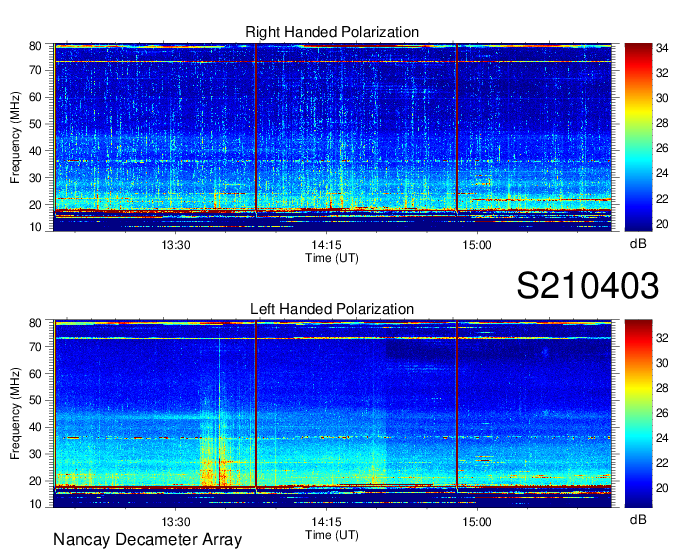Click the bottom plot's dB colorbar
This screenshot has width=680, height=552.
pyautogui.click(x=638, y=414)
